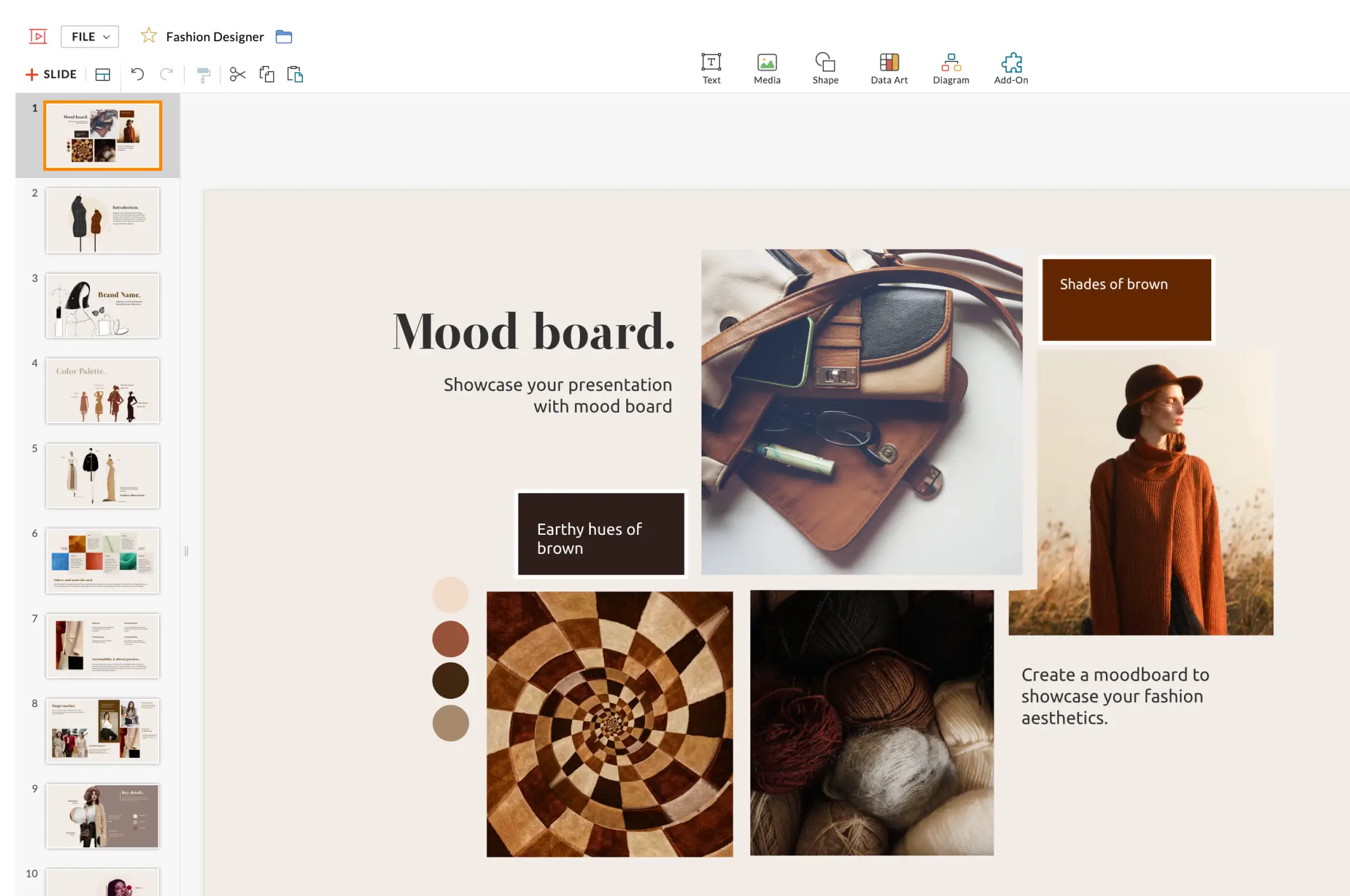Open the Add-On menu
The width and height of the screenshot is (1350, 896).
[x=1011, y=68]
